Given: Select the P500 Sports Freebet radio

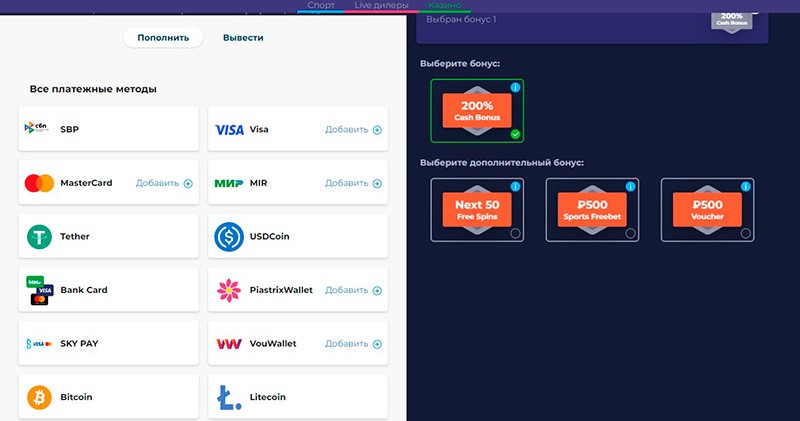Looking at the screenshot, I should (630, 233).
